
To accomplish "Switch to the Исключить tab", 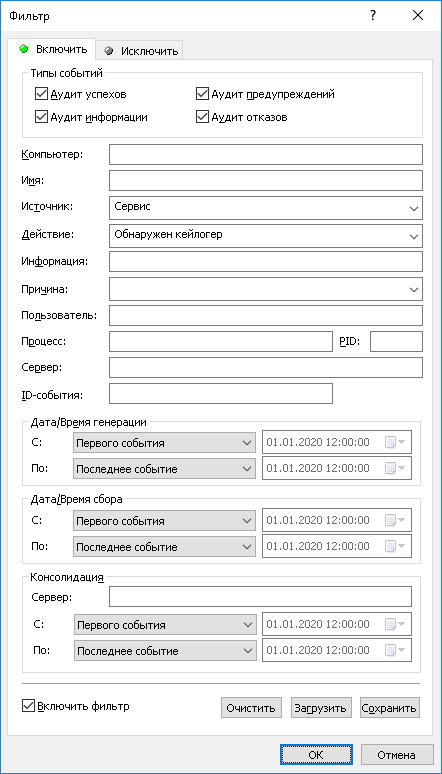I will 140,50.
